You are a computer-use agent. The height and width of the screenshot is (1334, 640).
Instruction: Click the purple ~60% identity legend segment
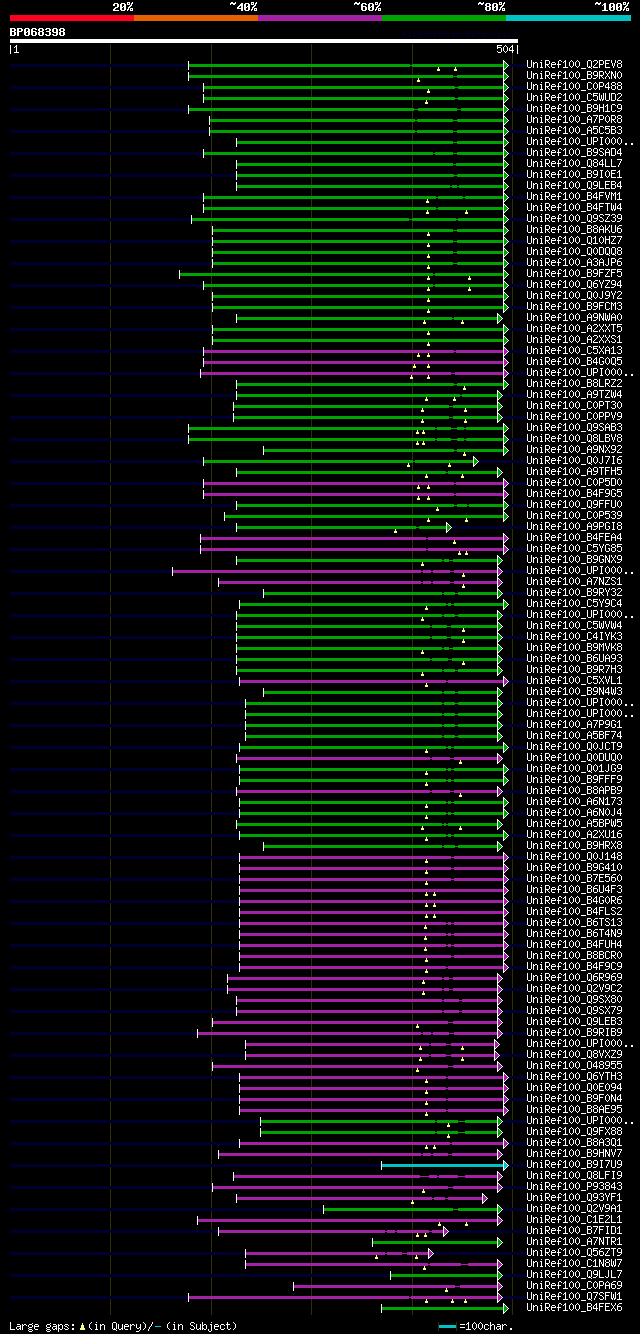click(319, 17)
